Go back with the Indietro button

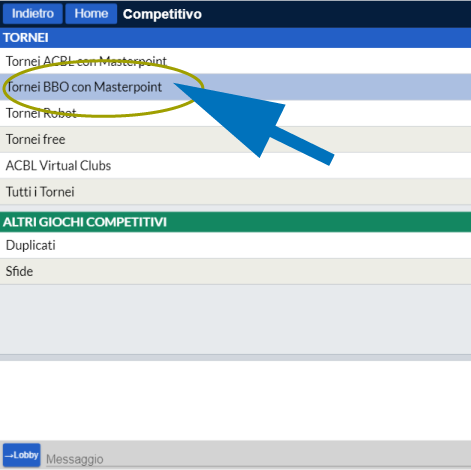33,14
